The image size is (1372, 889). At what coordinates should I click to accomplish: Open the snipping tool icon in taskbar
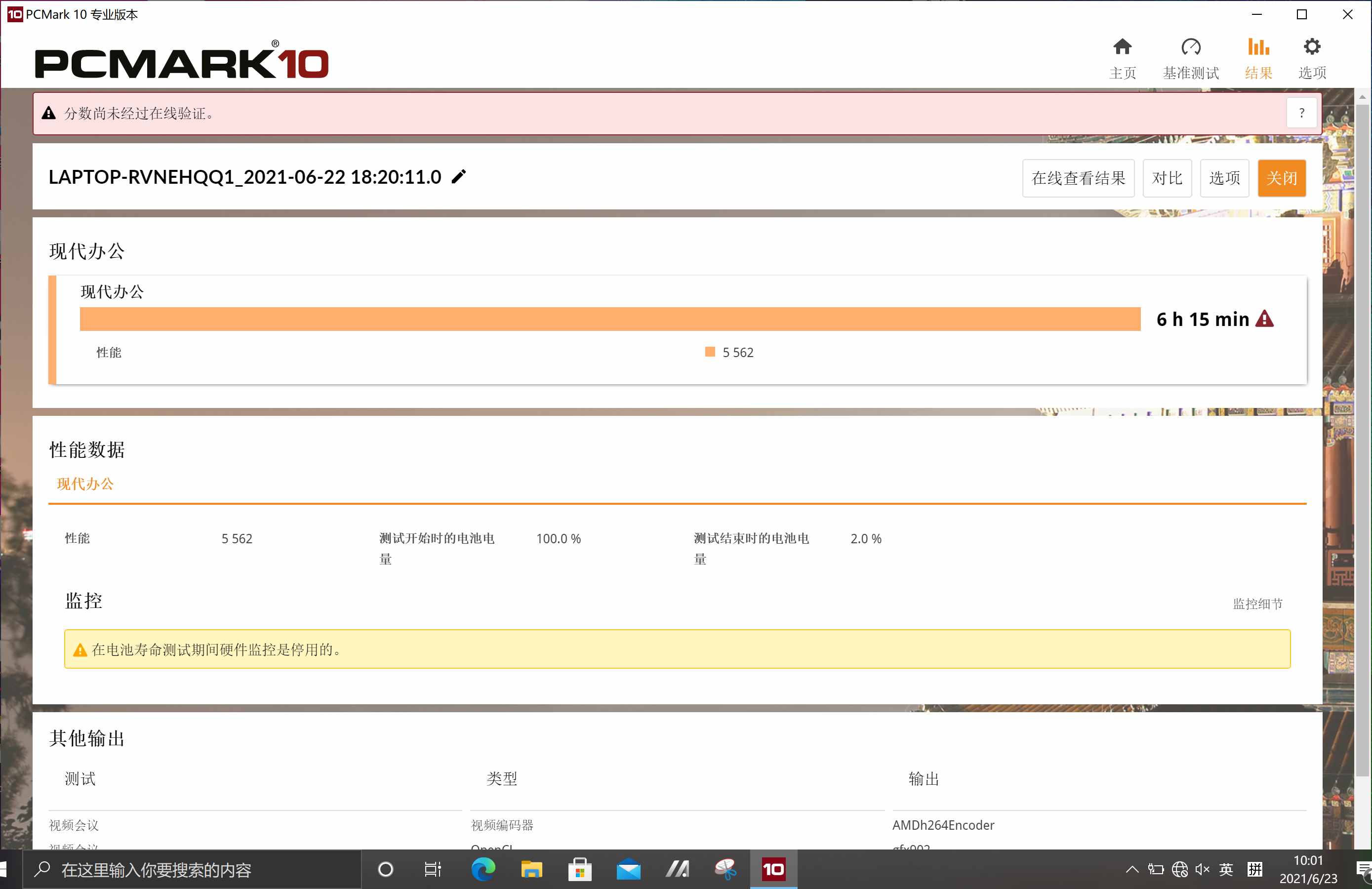point(725,869)
